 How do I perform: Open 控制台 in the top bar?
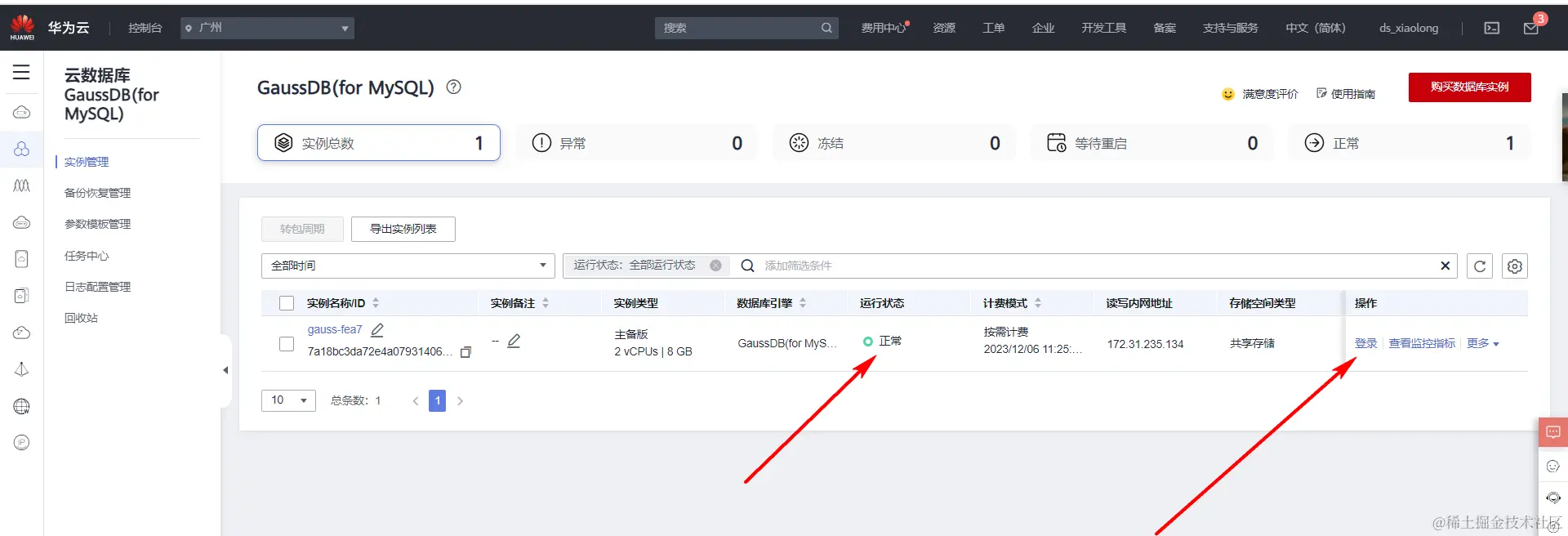(145, 28)
